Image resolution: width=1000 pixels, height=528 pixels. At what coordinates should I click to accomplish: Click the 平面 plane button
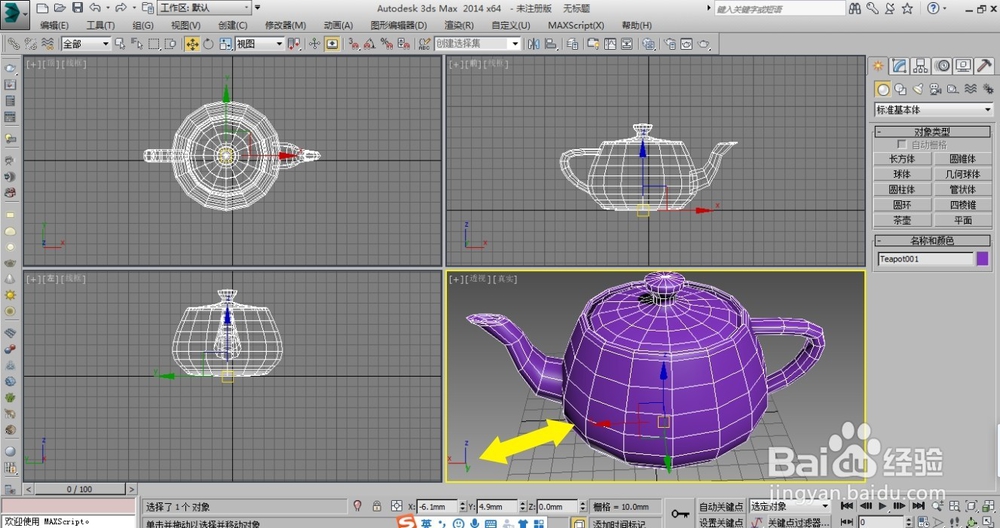click(x=962, y=220)
